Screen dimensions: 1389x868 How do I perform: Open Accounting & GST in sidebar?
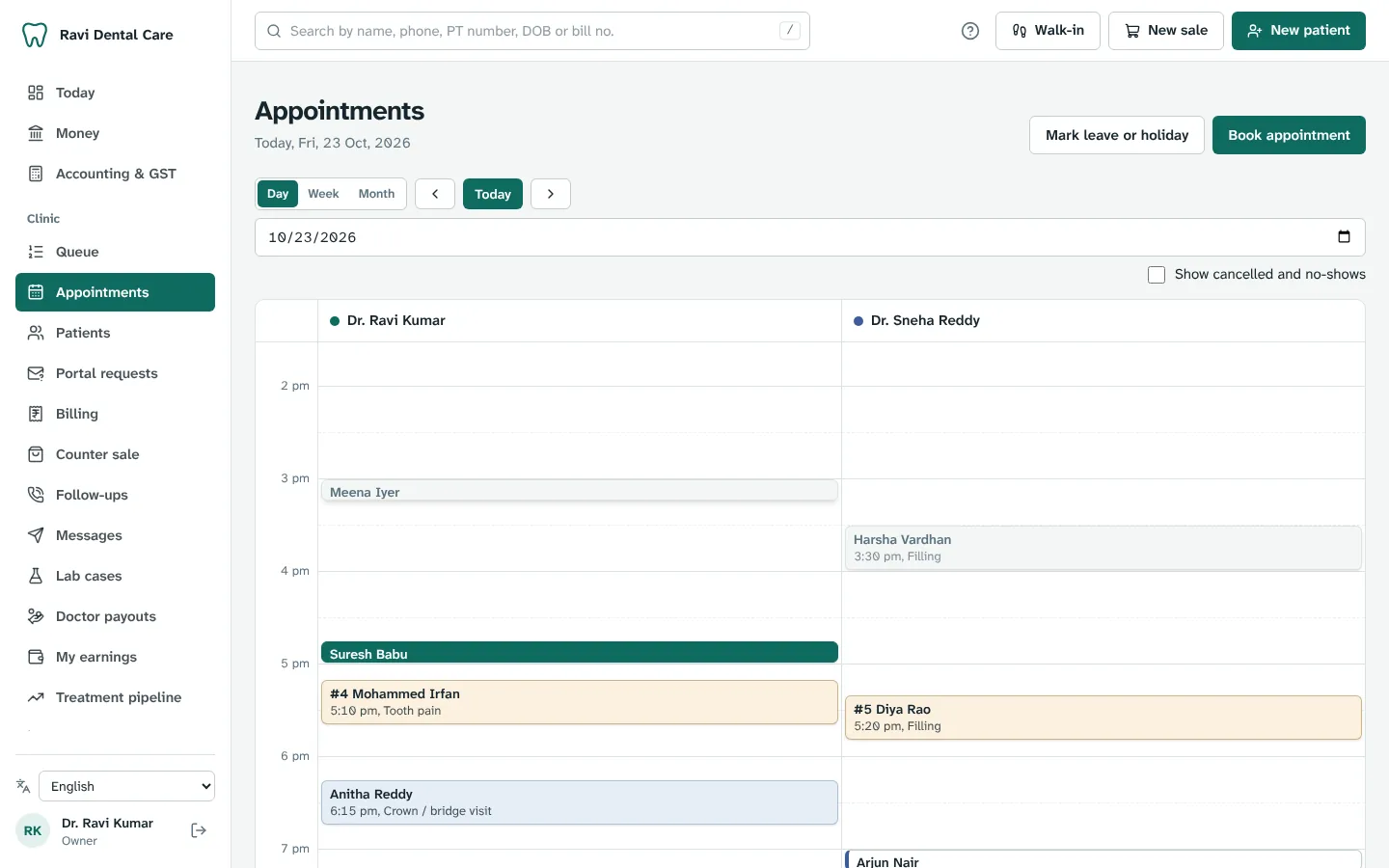click(x=115, y=174)
